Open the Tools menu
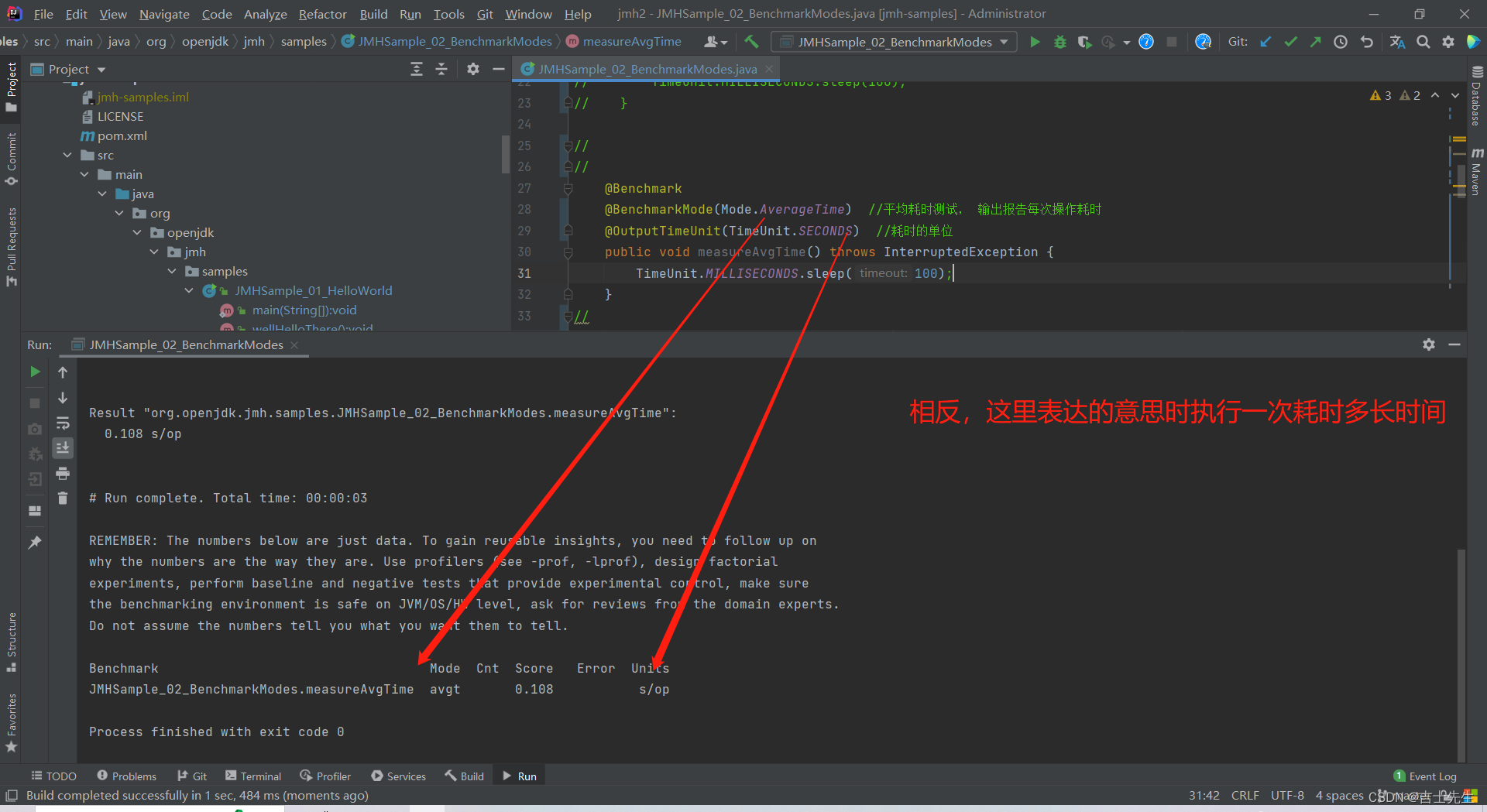Viewport: 1487px width, 812px height. pyautogui.click(x=448, y=14)
